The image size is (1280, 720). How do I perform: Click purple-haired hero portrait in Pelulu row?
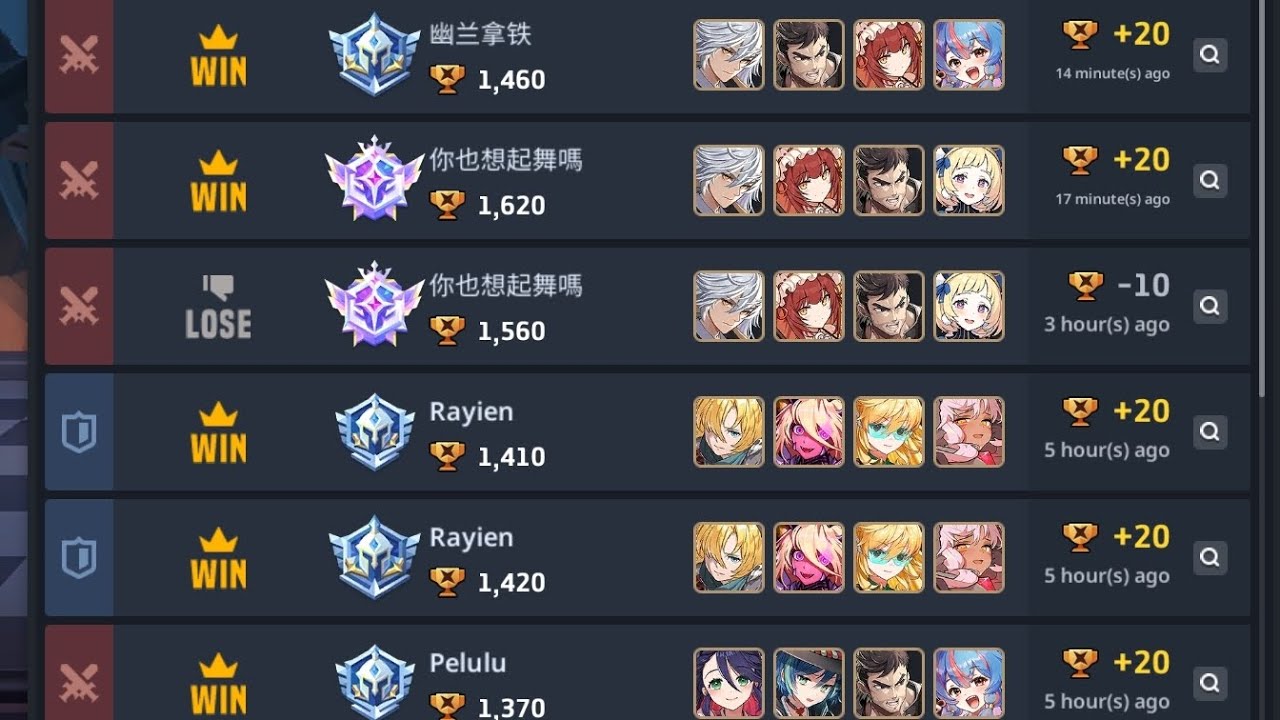pos(729,683)
